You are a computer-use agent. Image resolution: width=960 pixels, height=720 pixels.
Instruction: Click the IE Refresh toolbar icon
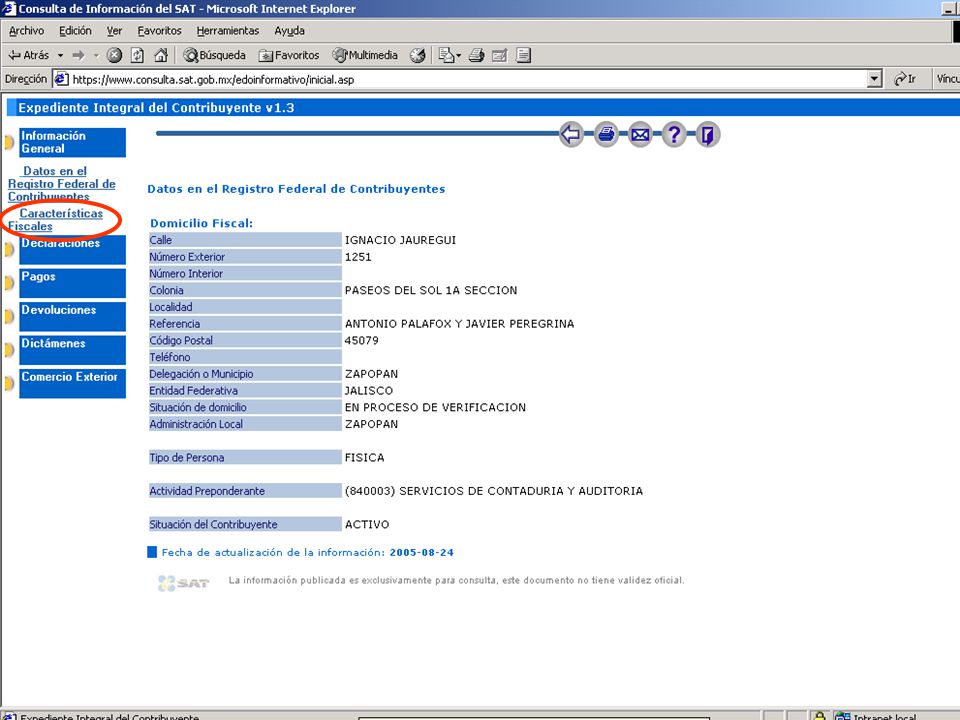point(138,55)
